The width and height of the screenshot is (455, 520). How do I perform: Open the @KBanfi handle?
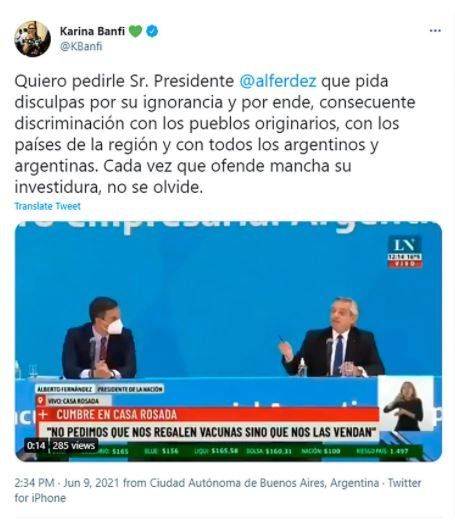click(81, 46)
